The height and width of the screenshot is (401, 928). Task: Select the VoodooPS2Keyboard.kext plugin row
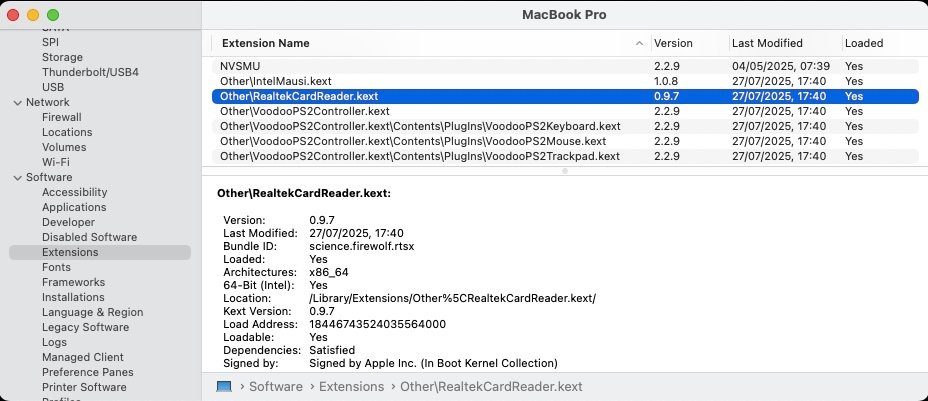(x=565, y=126)
